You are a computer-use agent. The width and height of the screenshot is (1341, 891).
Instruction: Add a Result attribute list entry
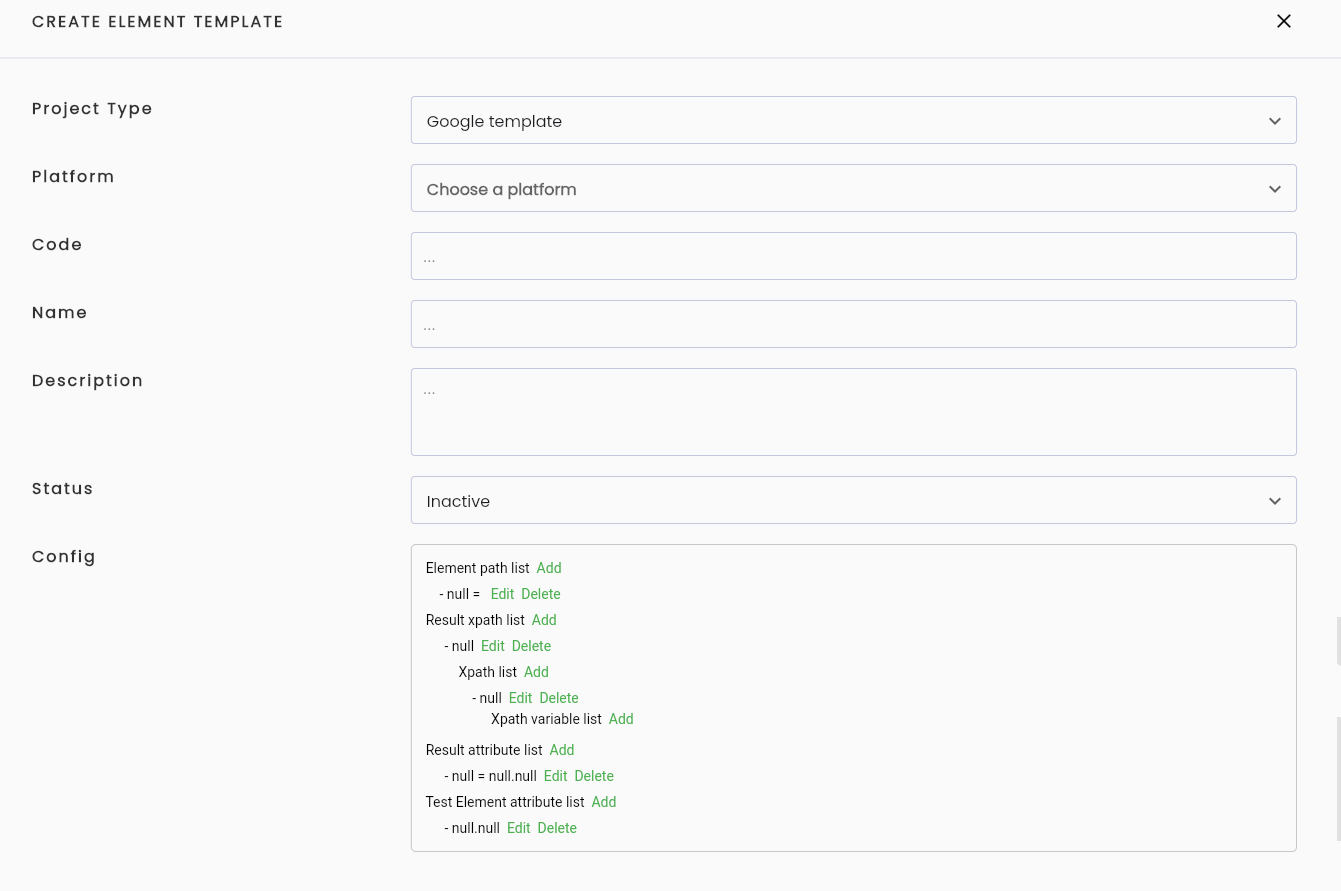562,750
